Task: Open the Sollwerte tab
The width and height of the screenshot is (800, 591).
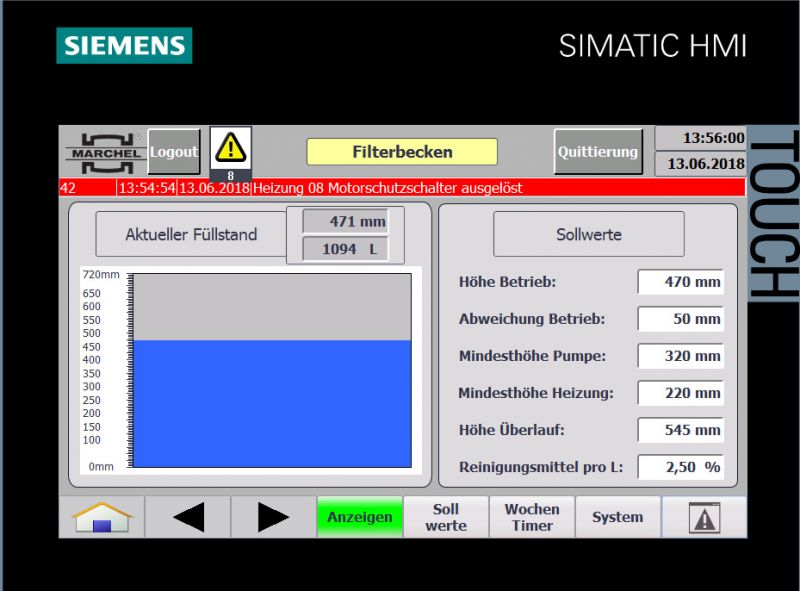Action: pos(446,517)
